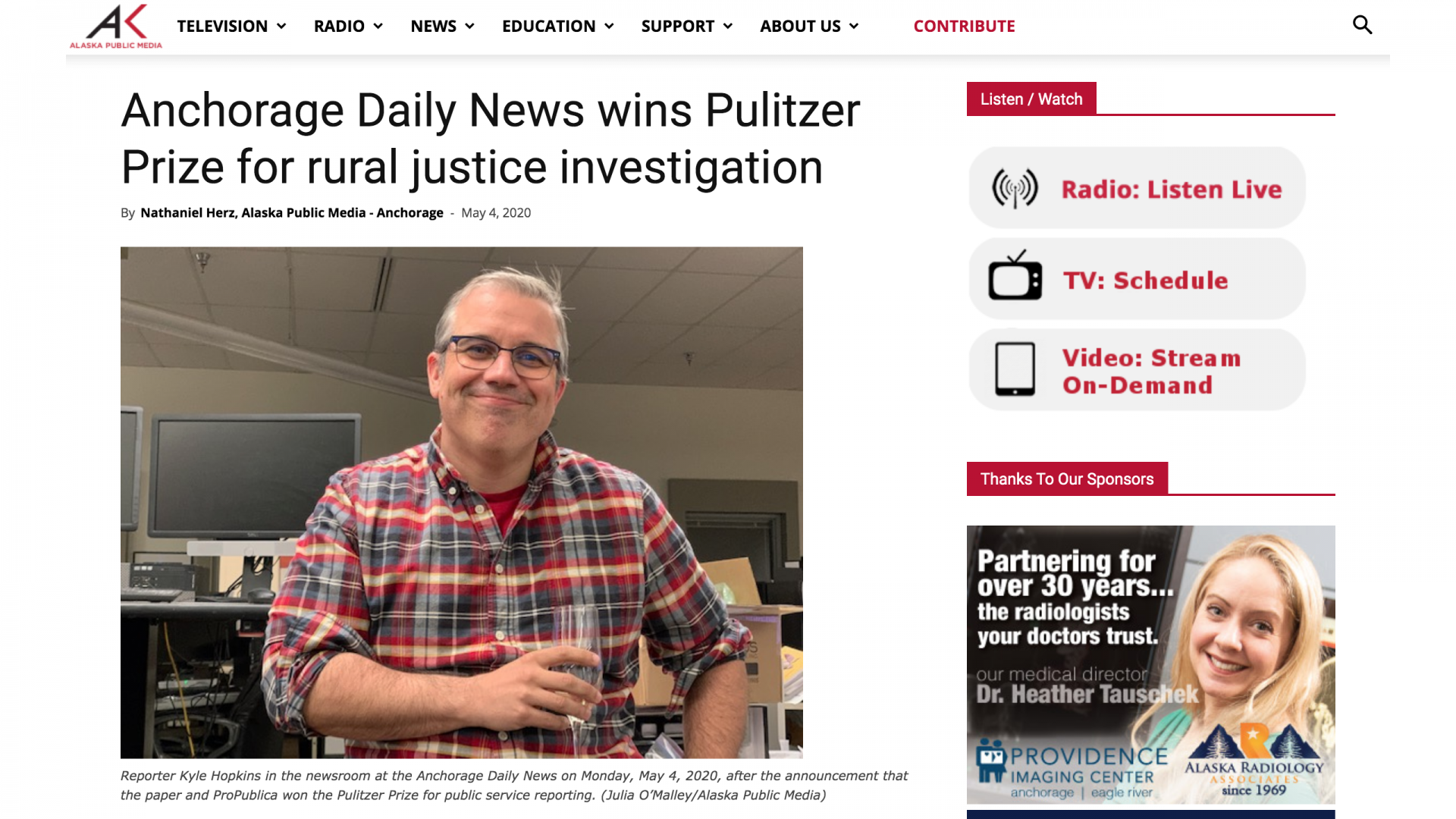
Task: Select the Listen / Watch tab header
Action: (x=1031, y=99)
